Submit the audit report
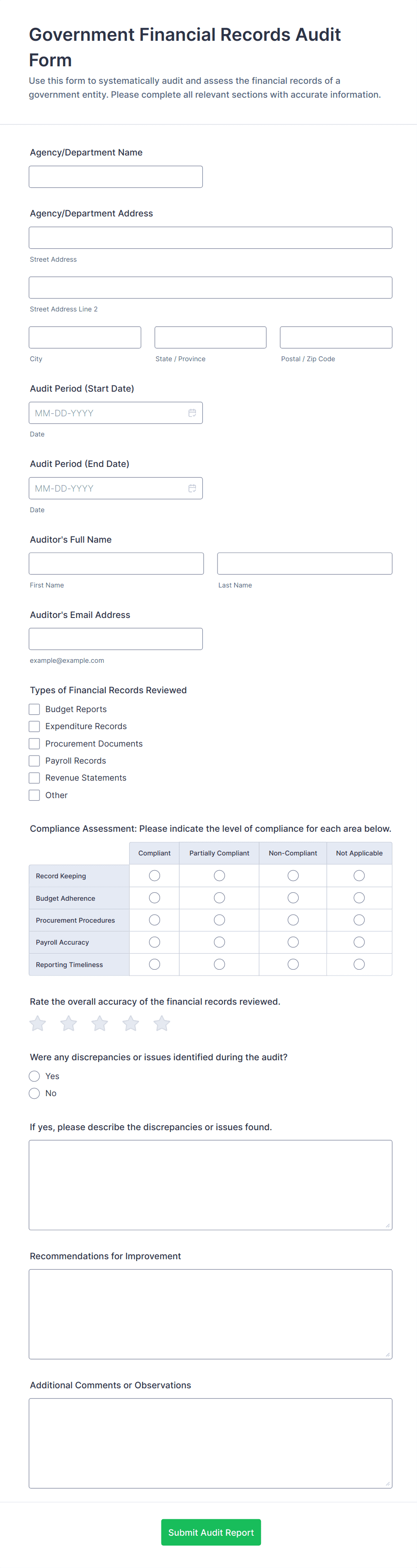Screen dimensions: 417x1568 [x=211, y=1532]
